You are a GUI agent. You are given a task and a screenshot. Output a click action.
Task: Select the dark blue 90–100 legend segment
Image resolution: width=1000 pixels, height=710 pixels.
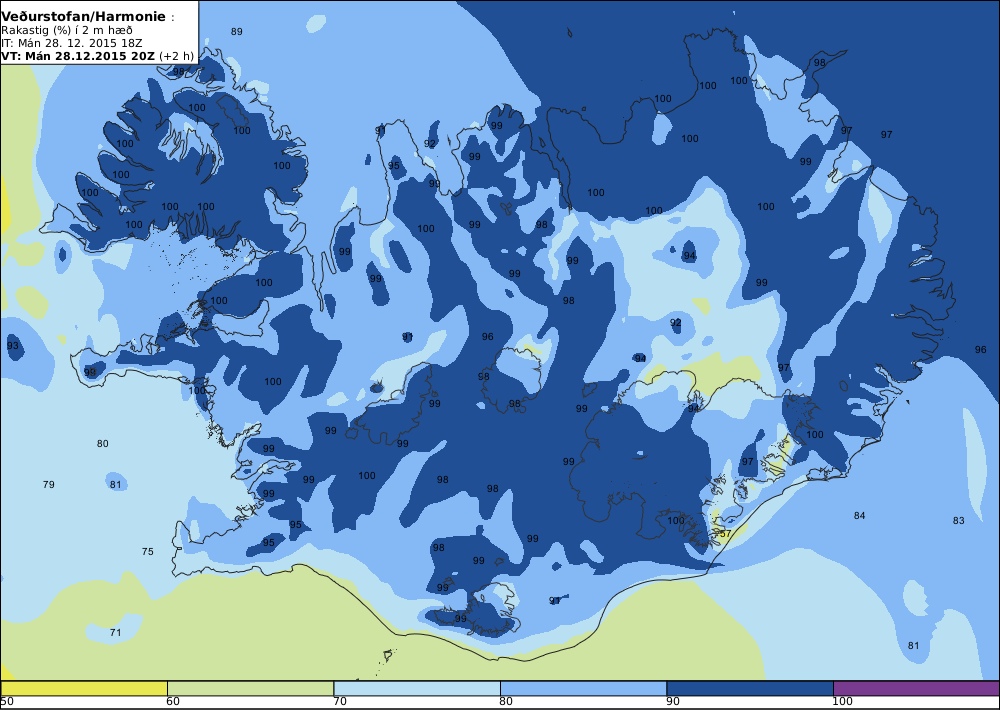749,688
